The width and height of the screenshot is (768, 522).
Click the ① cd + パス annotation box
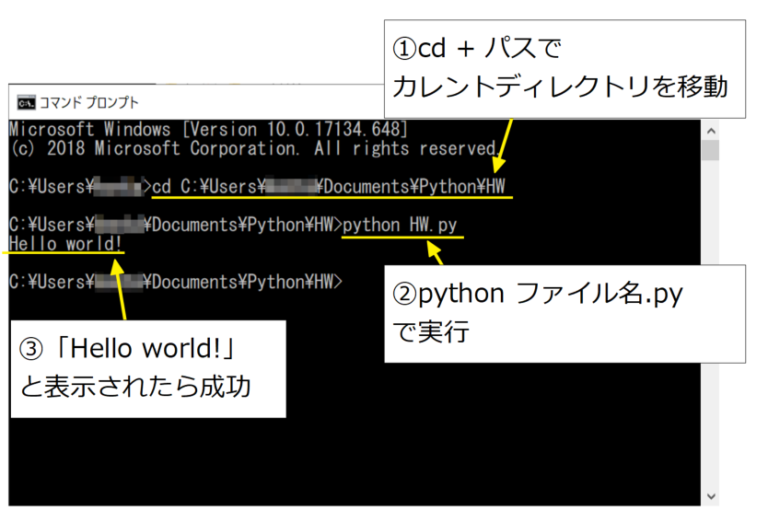point(564,70)
